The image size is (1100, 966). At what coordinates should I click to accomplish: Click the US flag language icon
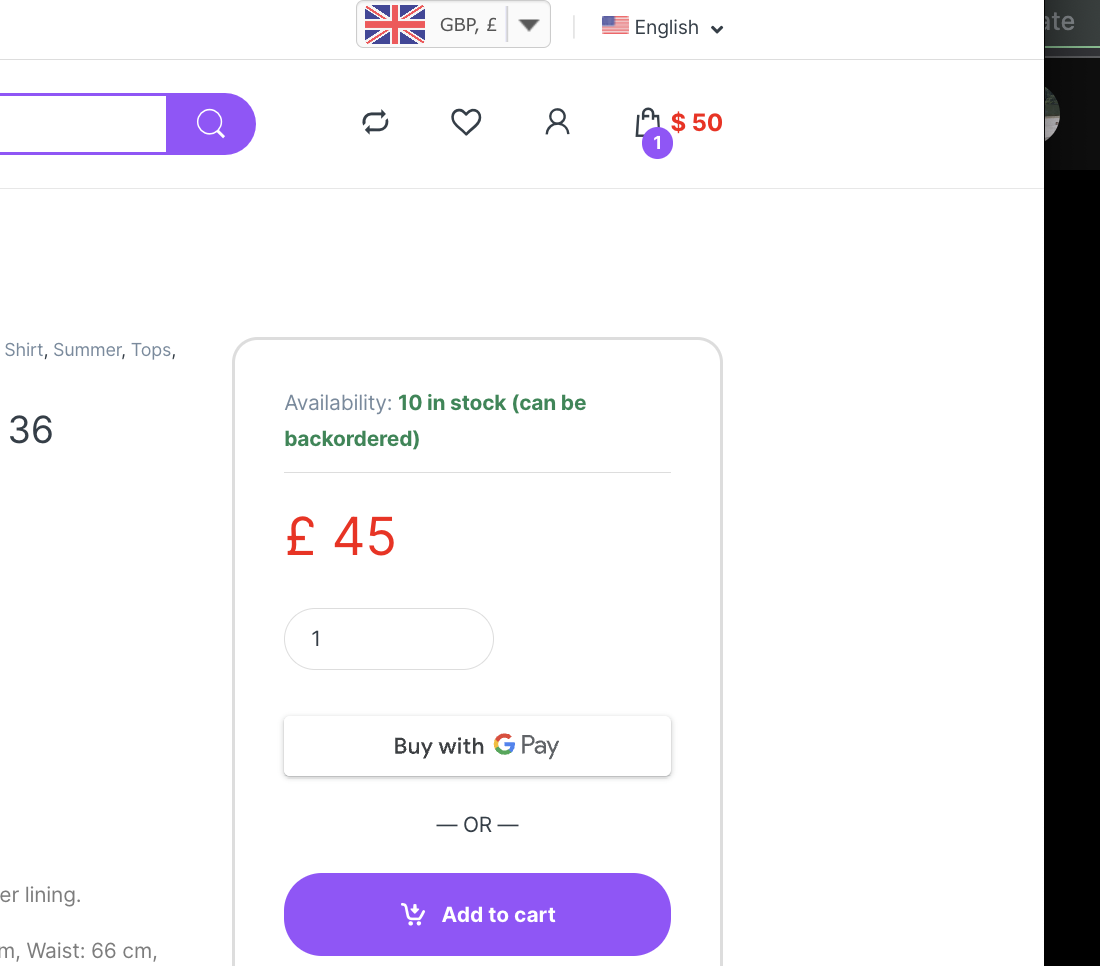click(615, 26)
